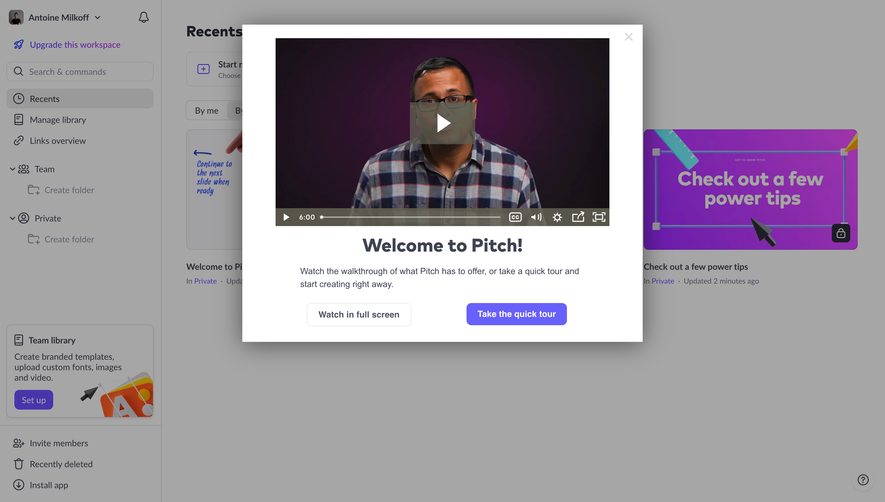
Task: Click the Antoine Milkoff profile avatar
Action: [x=16, y=18]
